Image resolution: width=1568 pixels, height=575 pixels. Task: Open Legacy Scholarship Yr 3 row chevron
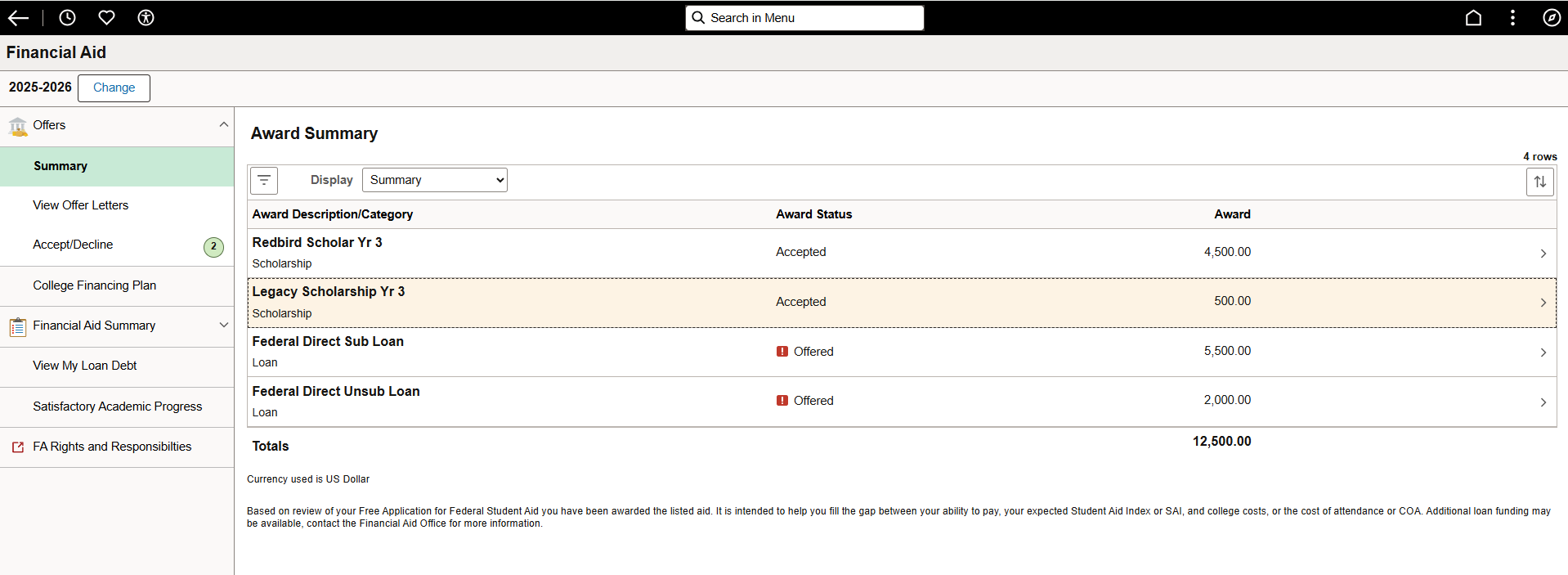click(x=1543, y=303)
